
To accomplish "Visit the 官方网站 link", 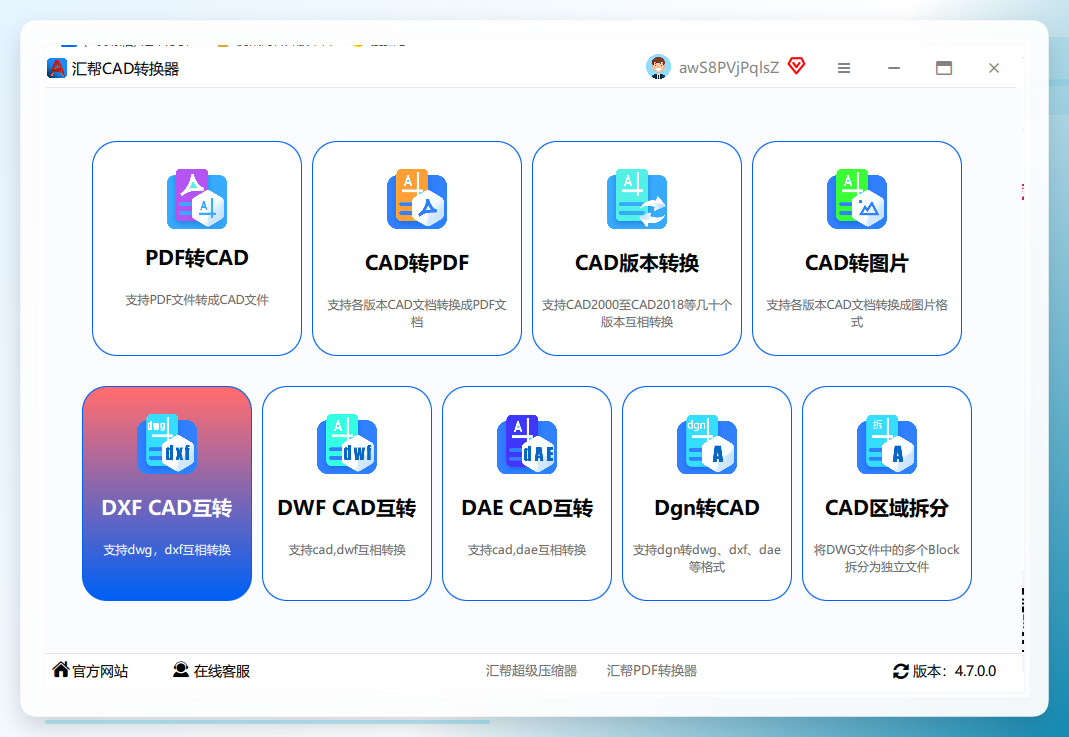I will (100, 672).
